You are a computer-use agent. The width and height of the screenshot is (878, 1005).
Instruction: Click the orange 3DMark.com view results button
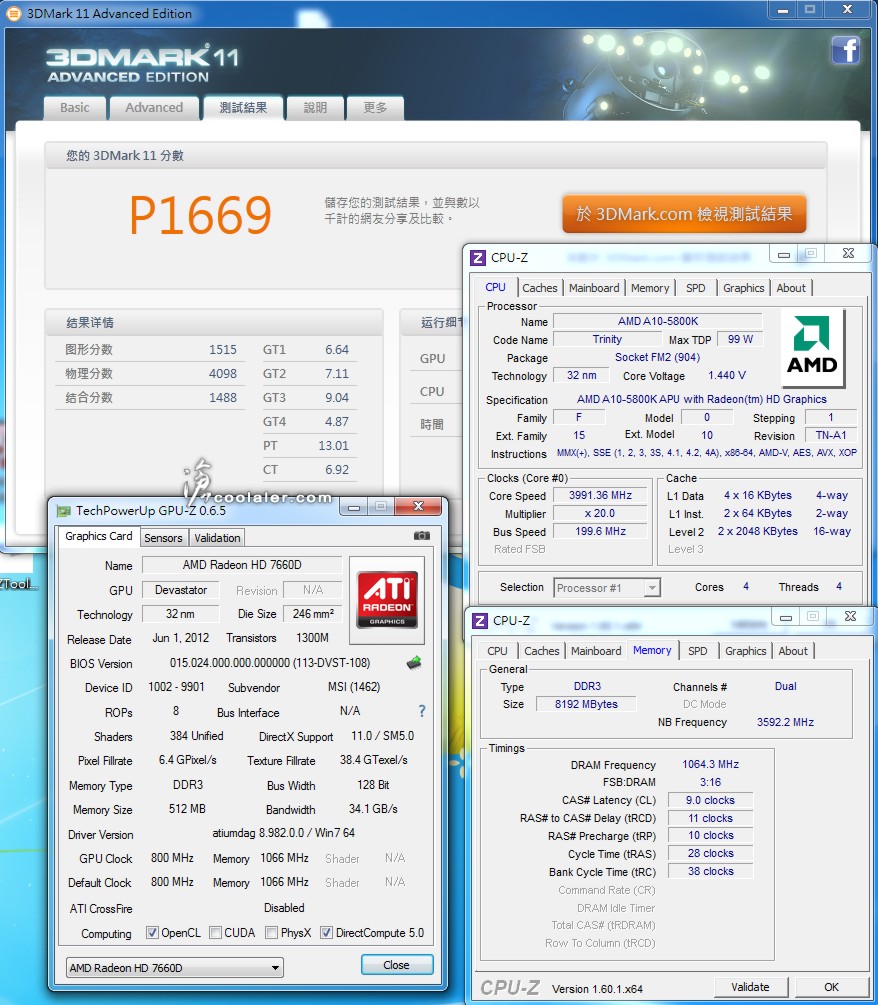click(x=684, y=214)
